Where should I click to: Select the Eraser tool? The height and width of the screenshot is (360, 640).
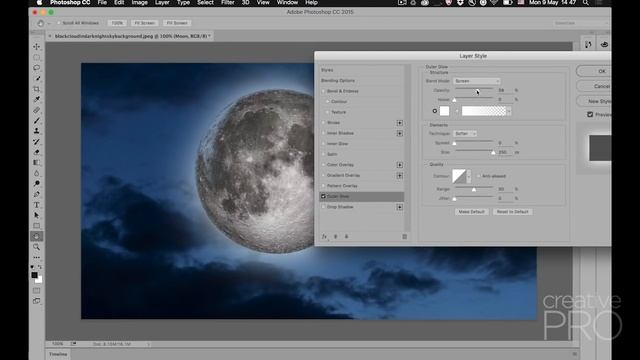coord(37,152)
